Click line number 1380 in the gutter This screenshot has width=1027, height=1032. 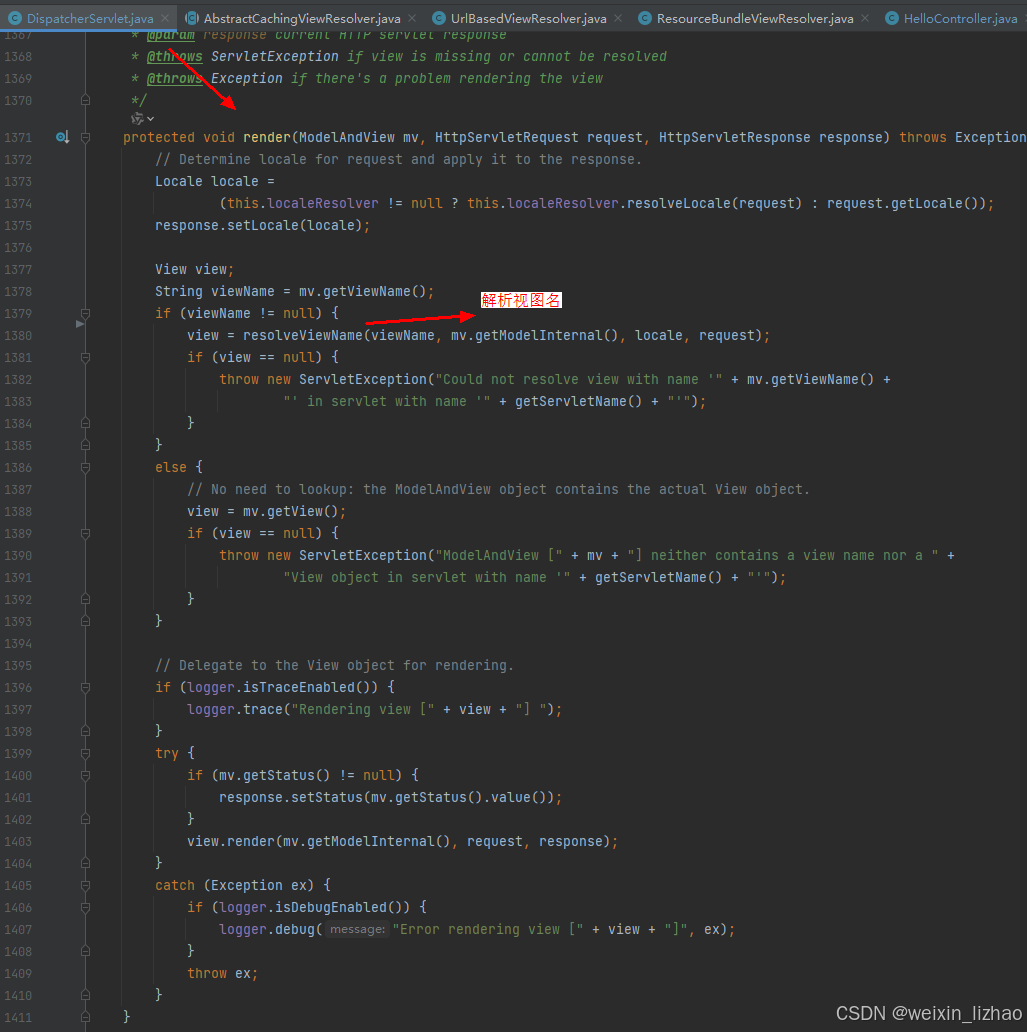tap(18, 336)
